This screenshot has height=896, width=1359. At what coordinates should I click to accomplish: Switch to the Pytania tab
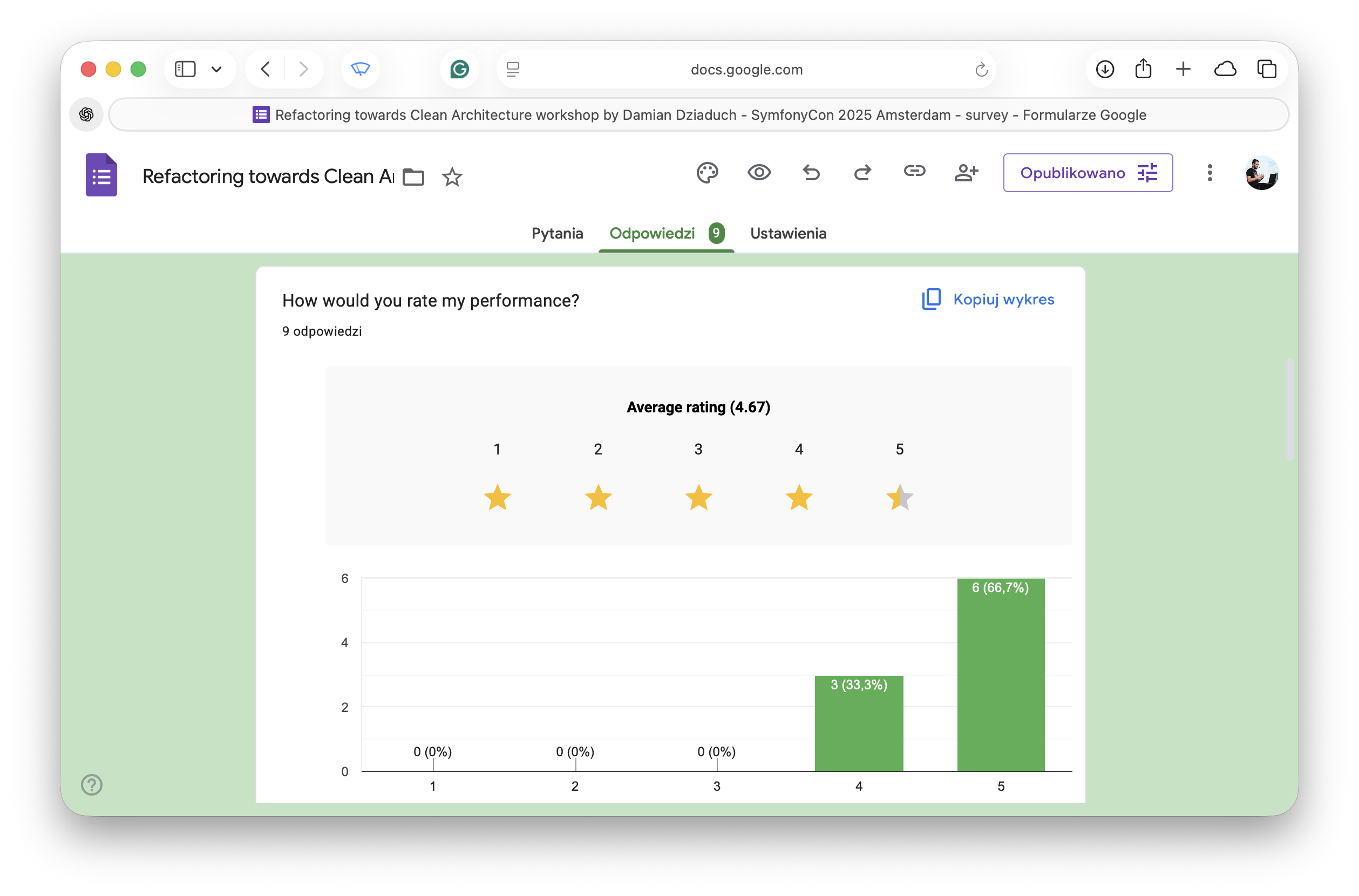coord(557,233)
